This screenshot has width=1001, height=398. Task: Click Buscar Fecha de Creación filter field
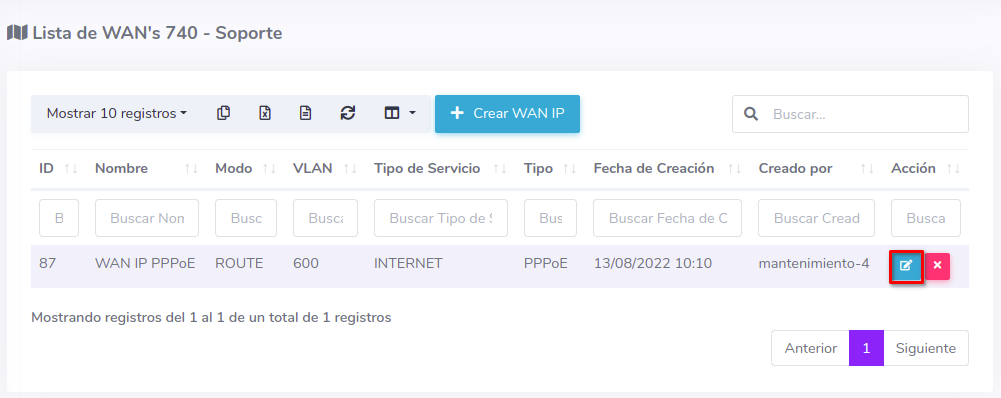[x=668, y=218]
